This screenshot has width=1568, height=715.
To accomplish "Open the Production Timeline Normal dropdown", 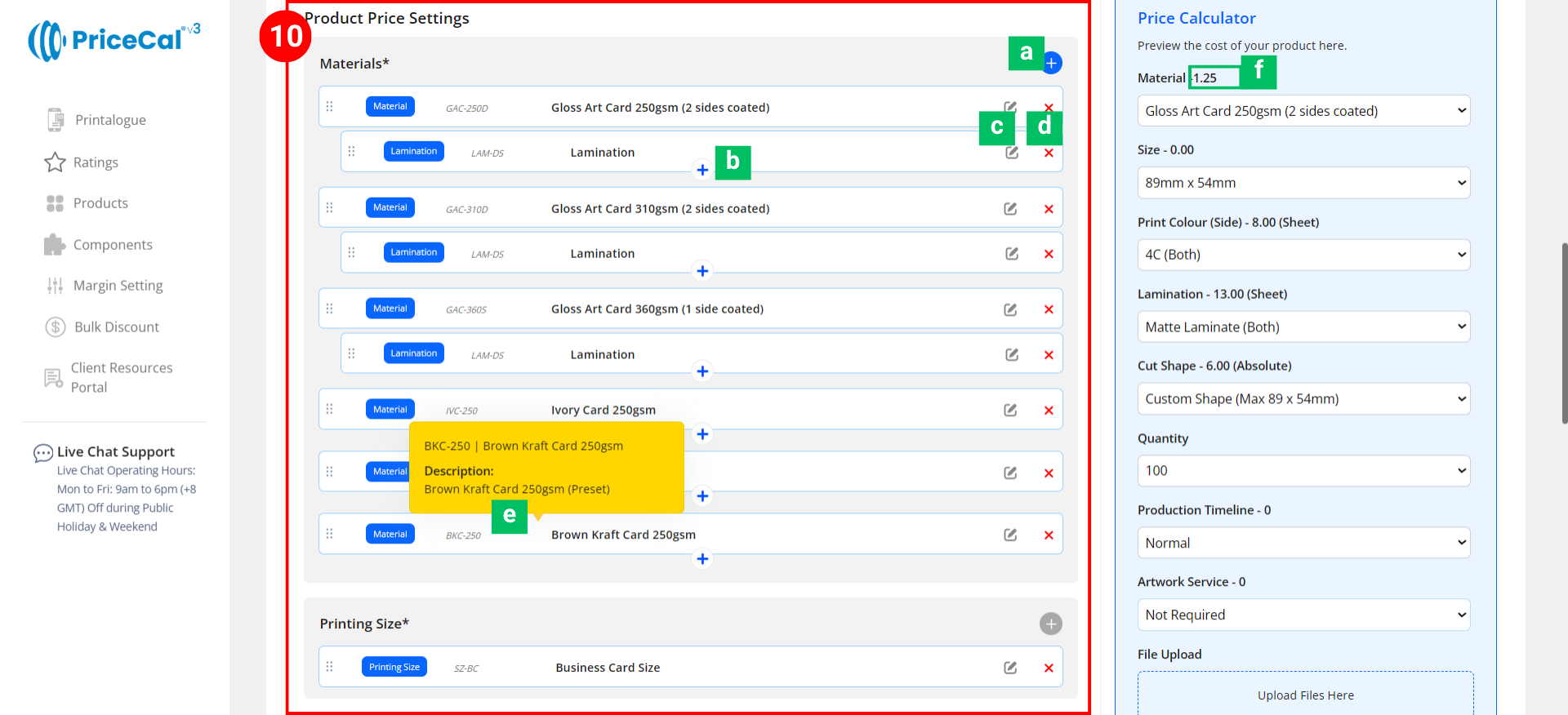I will (1303, 543).
